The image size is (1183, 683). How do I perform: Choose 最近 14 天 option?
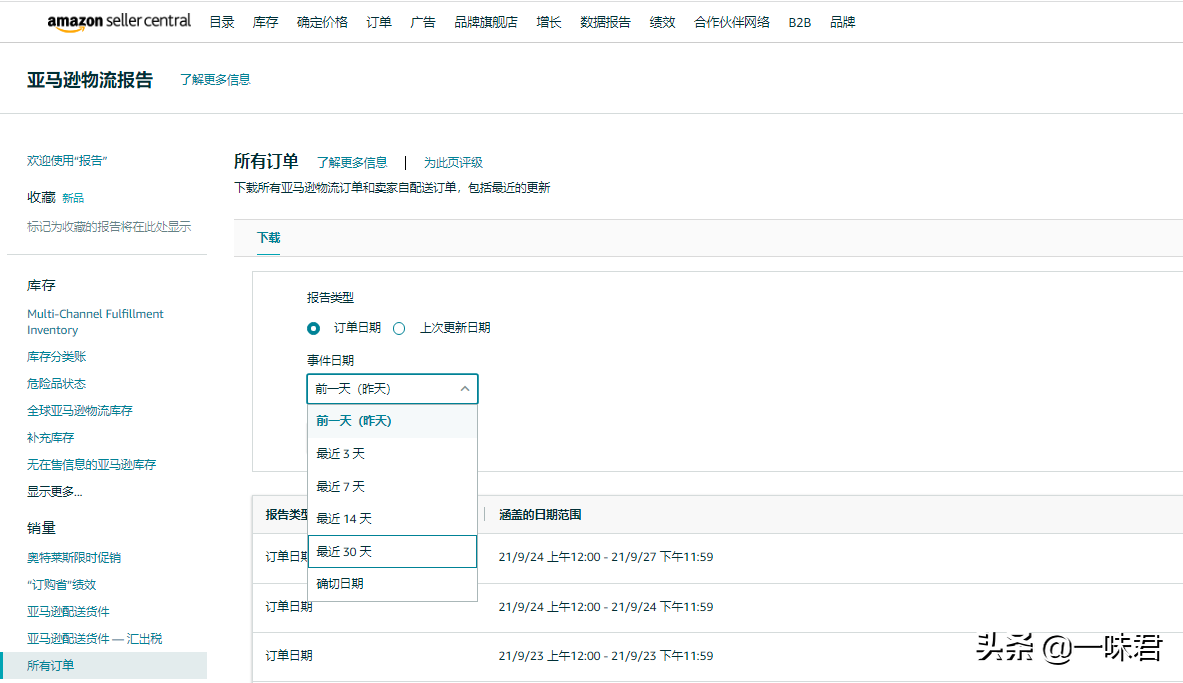[392, 518]
